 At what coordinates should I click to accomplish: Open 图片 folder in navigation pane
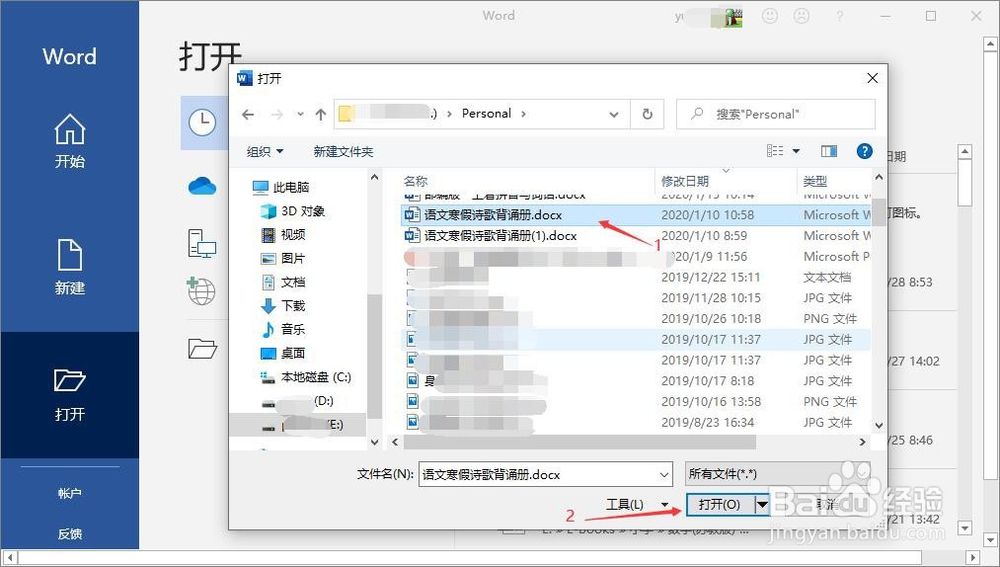coord(283,258)
